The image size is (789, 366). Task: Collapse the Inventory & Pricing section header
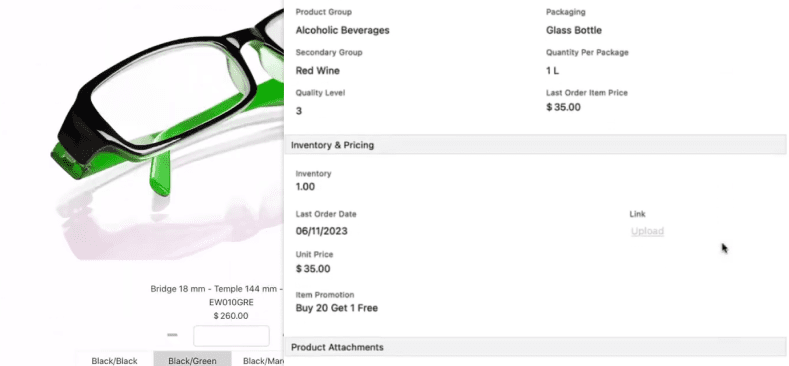point(534,145)
